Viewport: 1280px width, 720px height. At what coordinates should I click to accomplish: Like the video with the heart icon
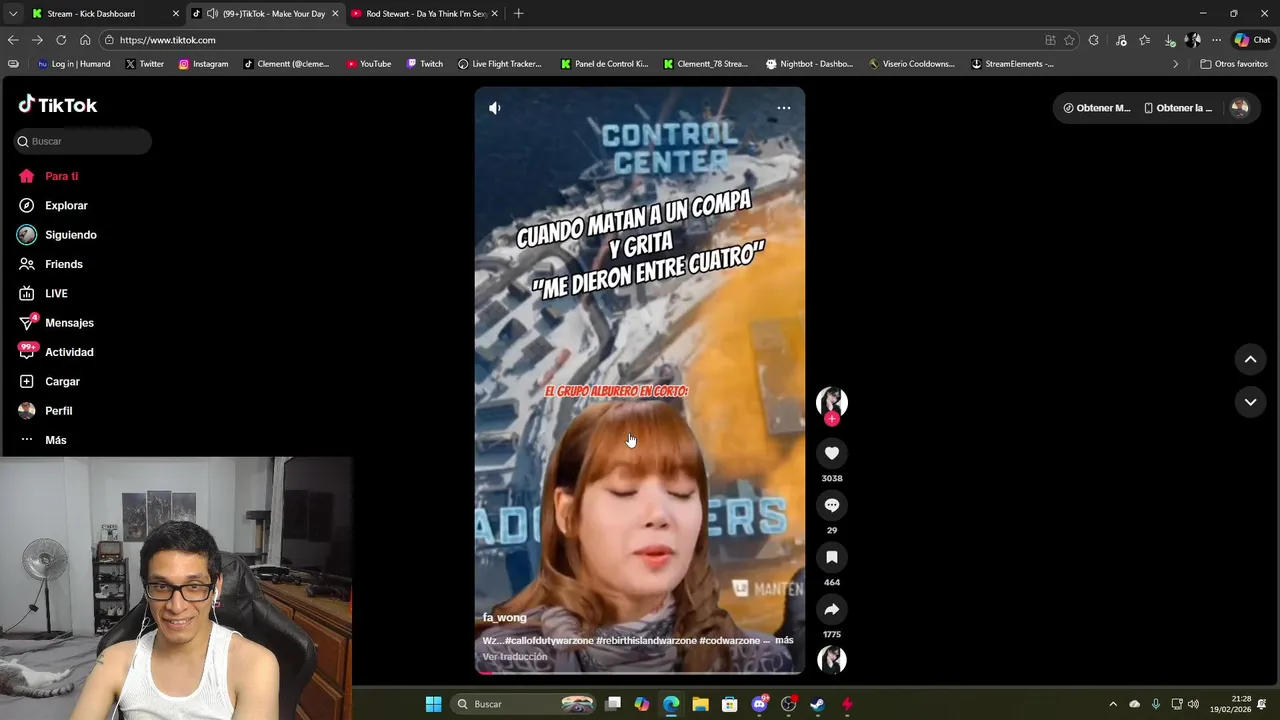click(x=832, y=453)
